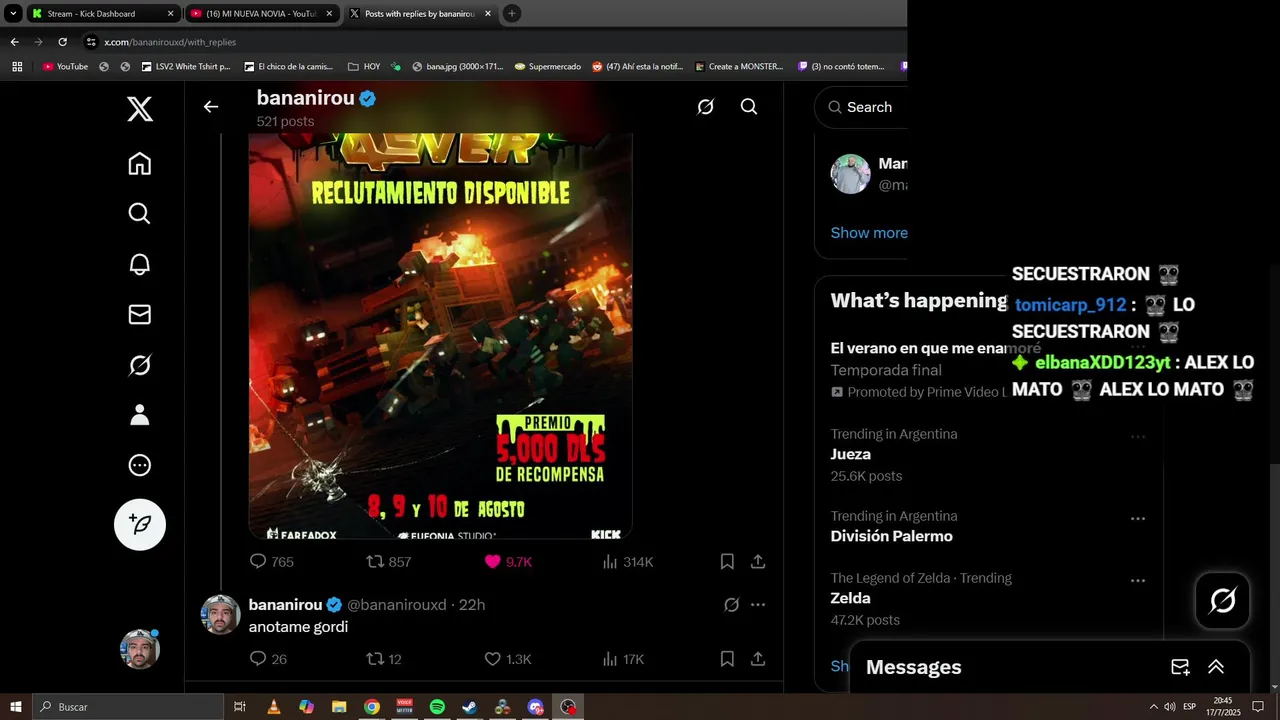This screenshot has height=720, width=1280.
Task: Open the Home feed icon
Action: click(x=140, y=163)
